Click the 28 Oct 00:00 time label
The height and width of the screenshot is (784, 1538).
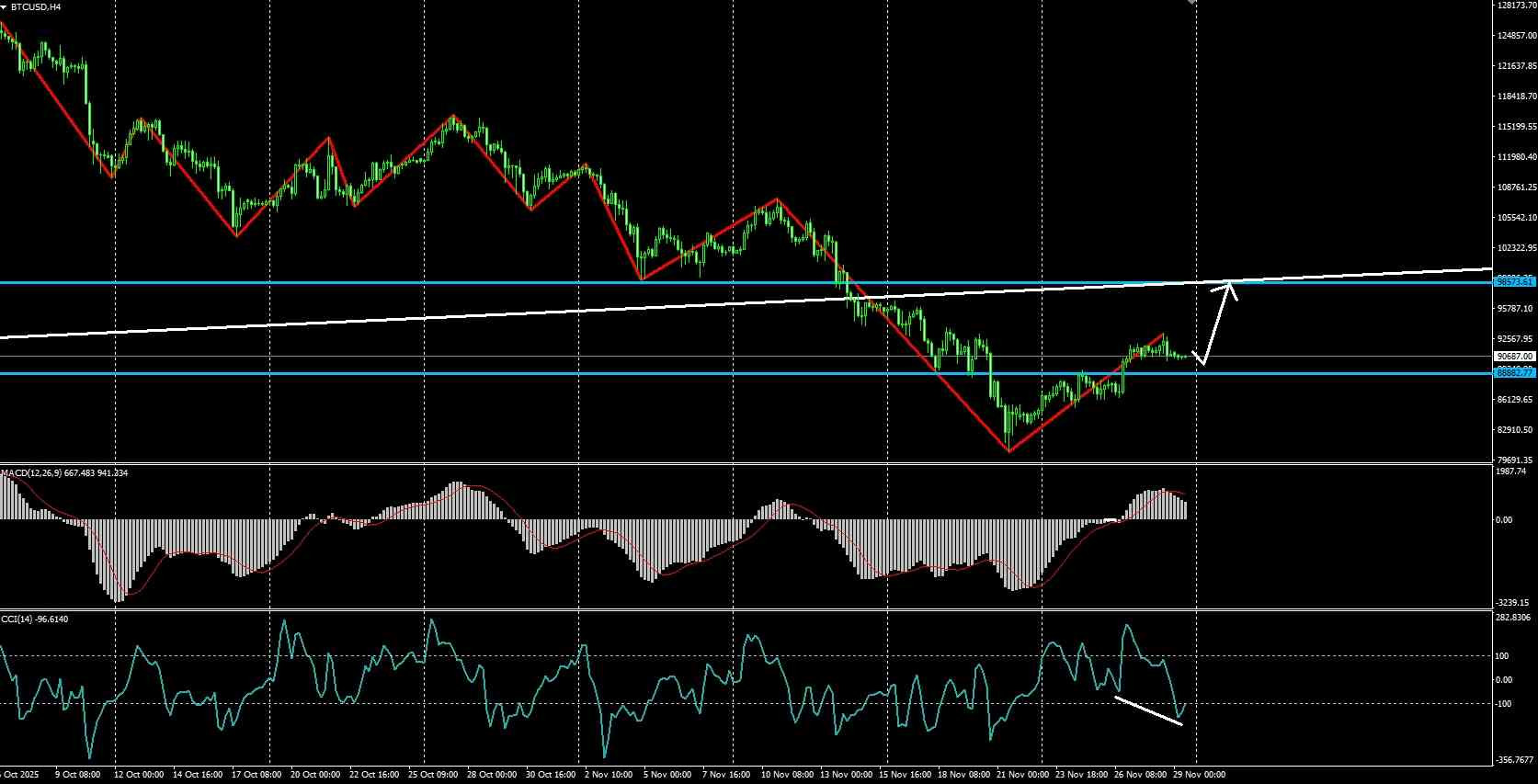click(493, 775)
